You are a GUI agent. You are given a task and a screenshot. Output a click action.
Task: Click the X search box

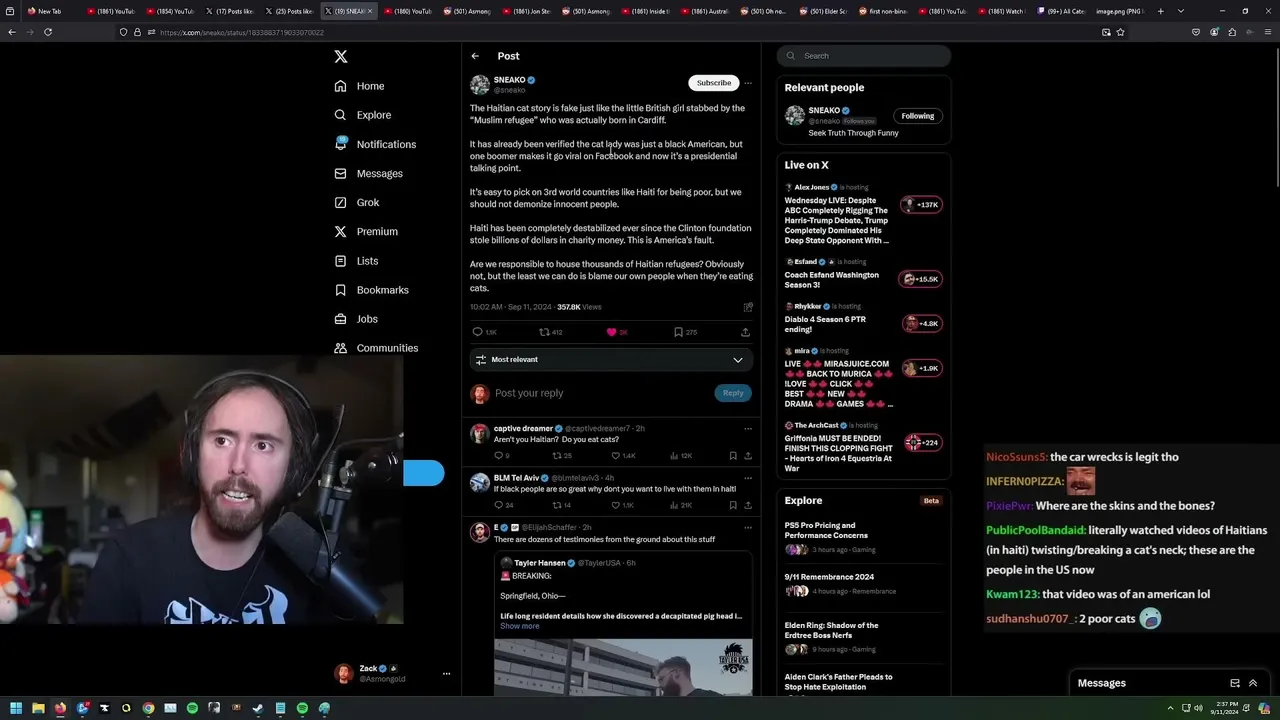tap(864, 56)
